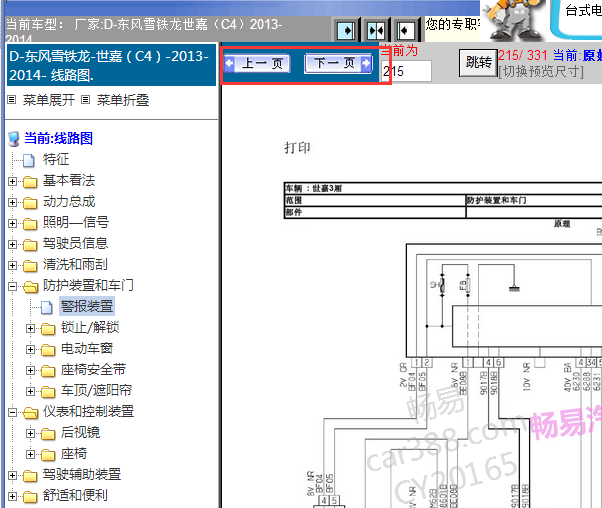Image resolution: width=602 pixels, height=508 pixels.
Task: Click the 车顶/遮阳帘 folder icon
Action: point(48,392)
